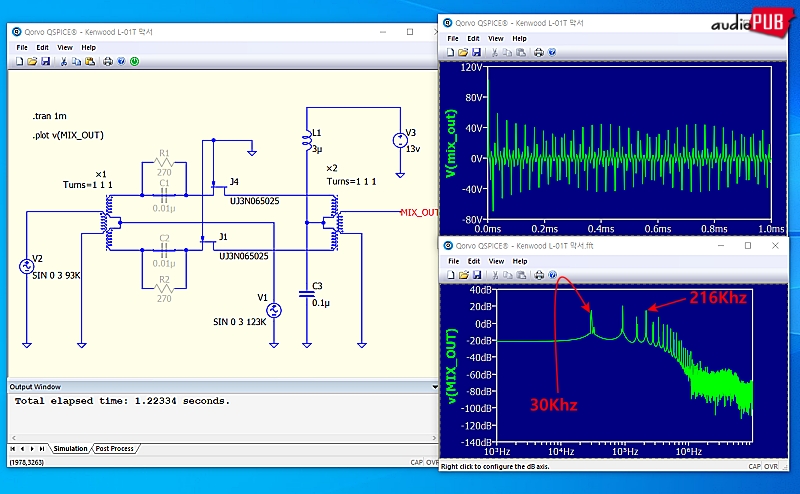
Task: Click Open folder icon in schematic window toolbar
Action: pyautogui.click(x=32, y=62)
